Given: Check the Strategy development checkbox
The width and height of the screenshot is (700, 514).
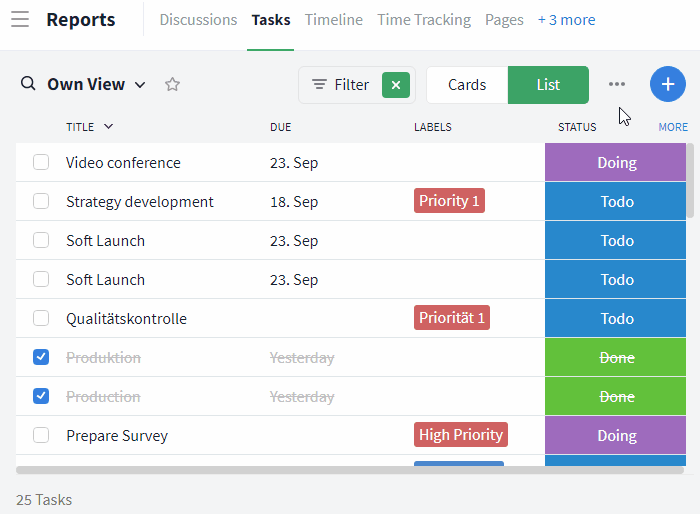Looking at the screenshot, I should click(x=41, y=201).
